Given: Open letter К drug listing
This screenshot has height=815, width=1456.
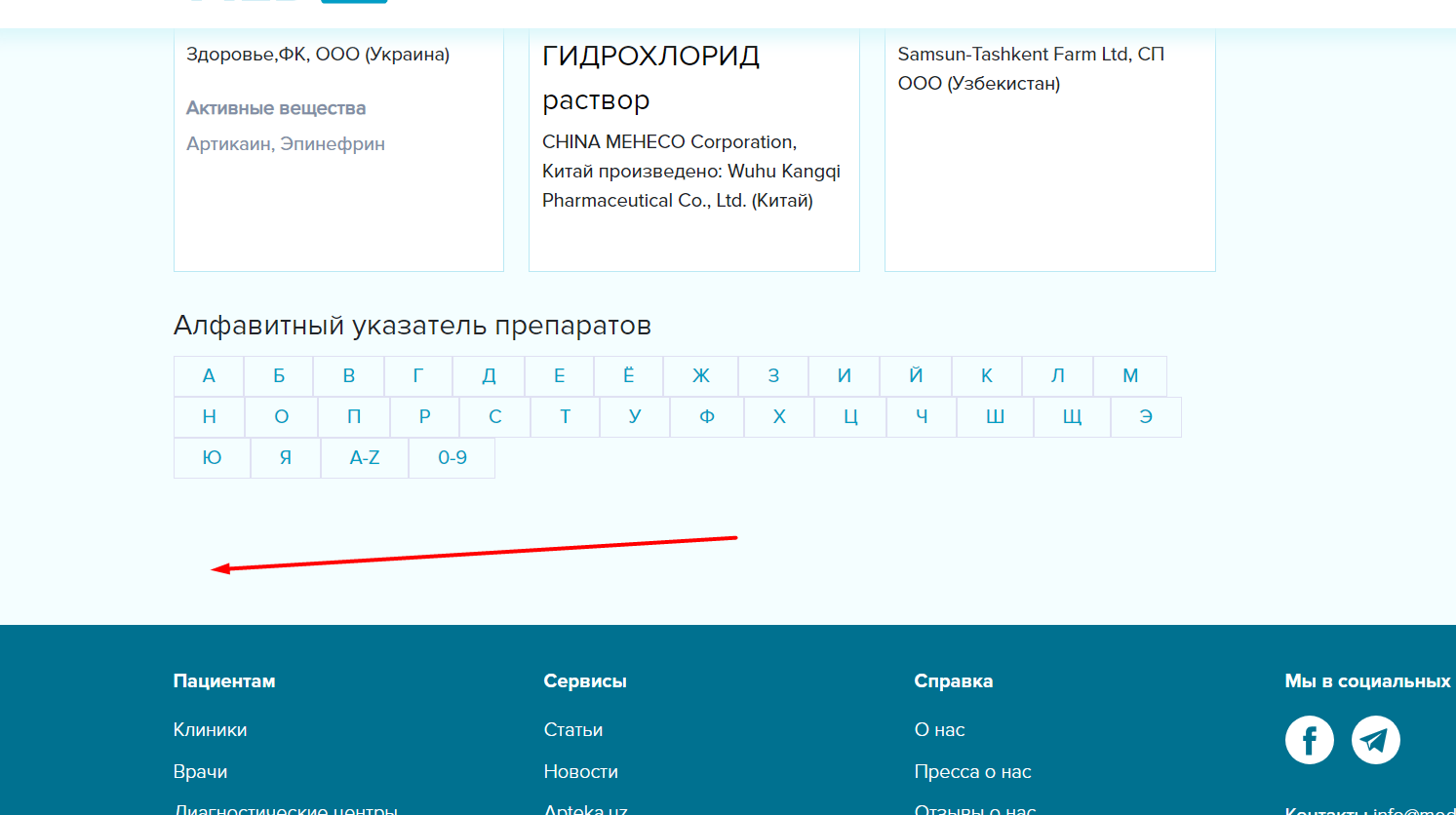Looking at the screenshot, I should (987, 376).
